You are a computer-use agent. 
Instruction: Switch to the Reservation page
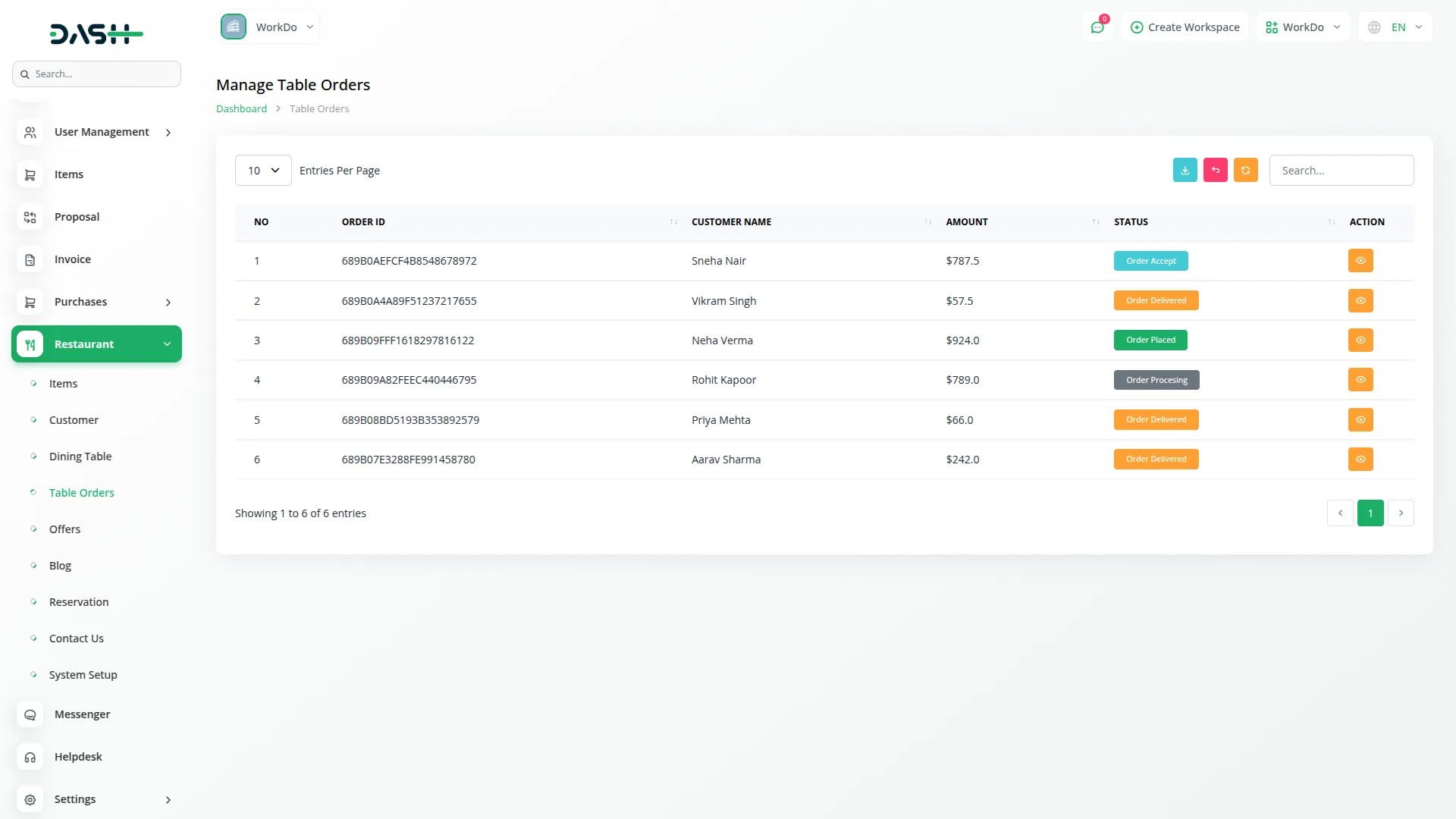[78, 601]
